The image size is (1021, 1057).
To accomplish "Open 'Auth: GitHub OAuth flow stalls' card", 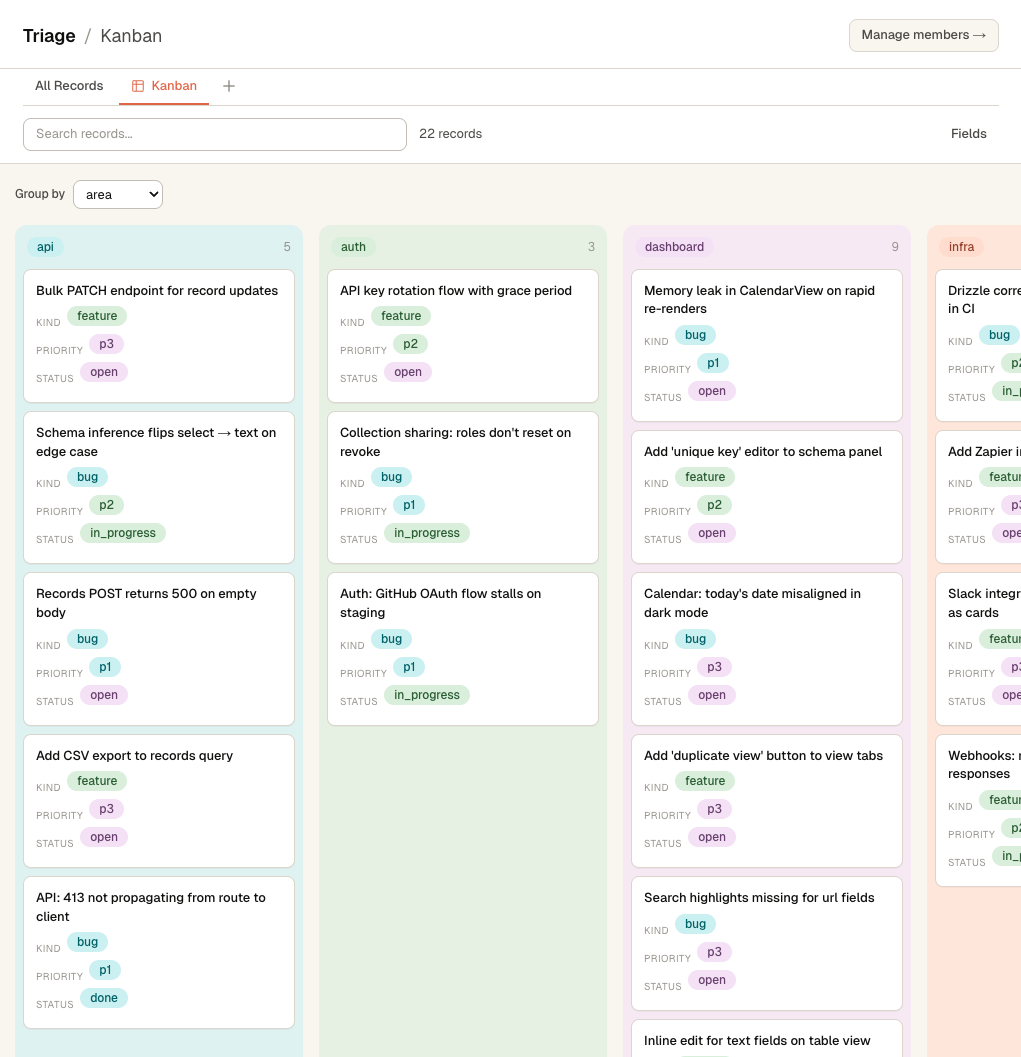I will 463,649.
